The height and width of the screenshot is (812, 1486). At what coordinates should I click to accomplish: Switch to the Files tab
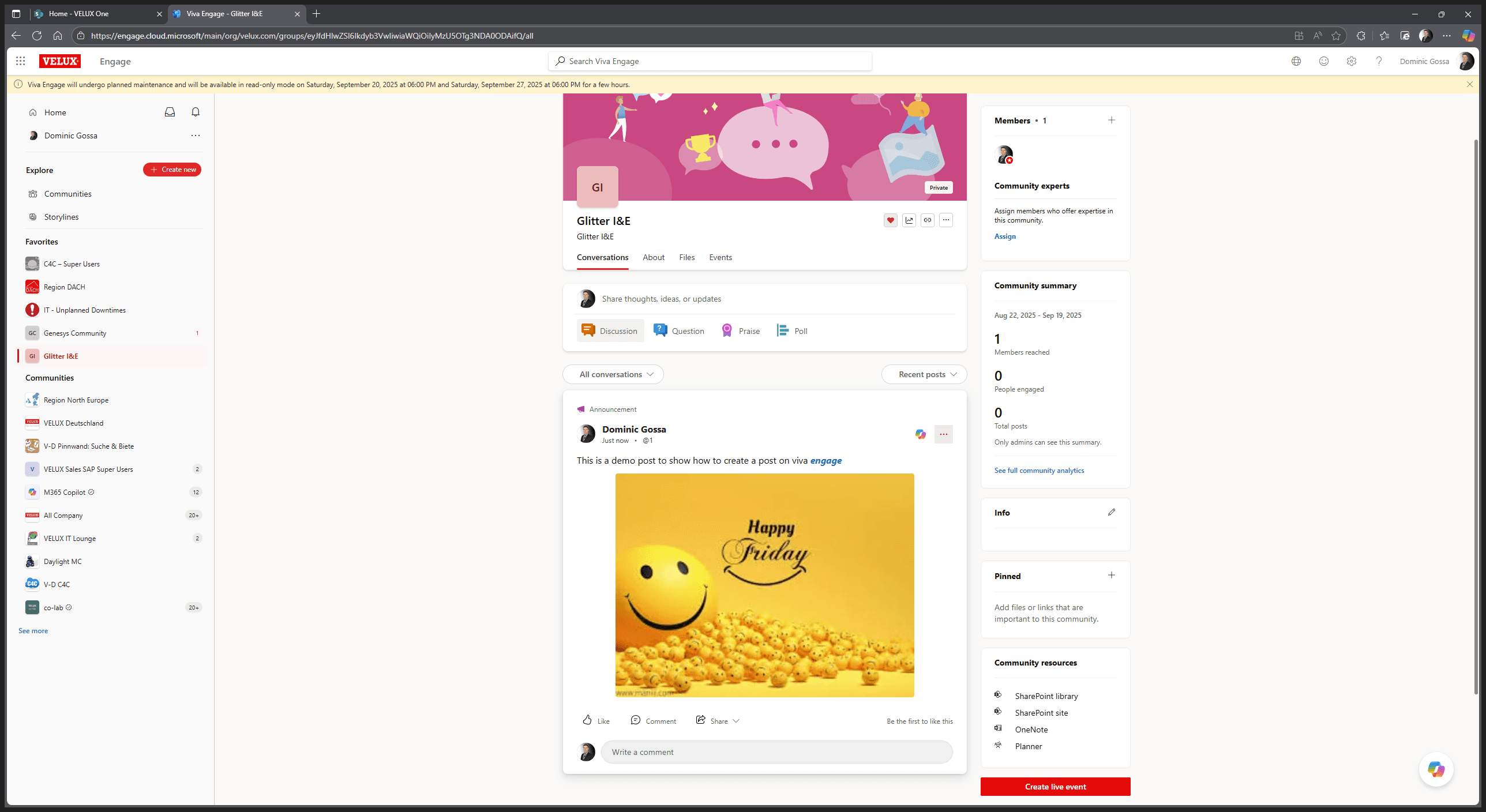click(x=687, y=258)
